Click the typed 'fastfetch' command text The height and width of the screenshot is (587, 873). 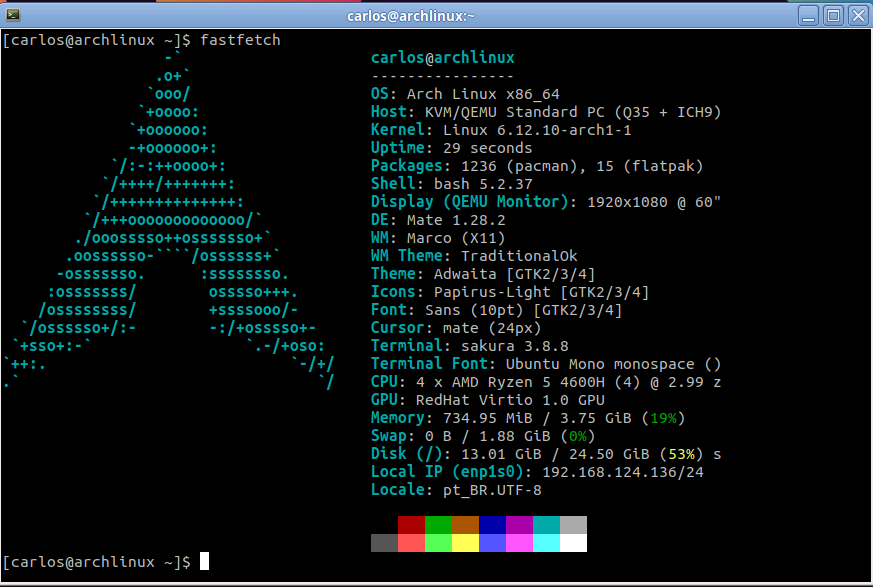241,40
